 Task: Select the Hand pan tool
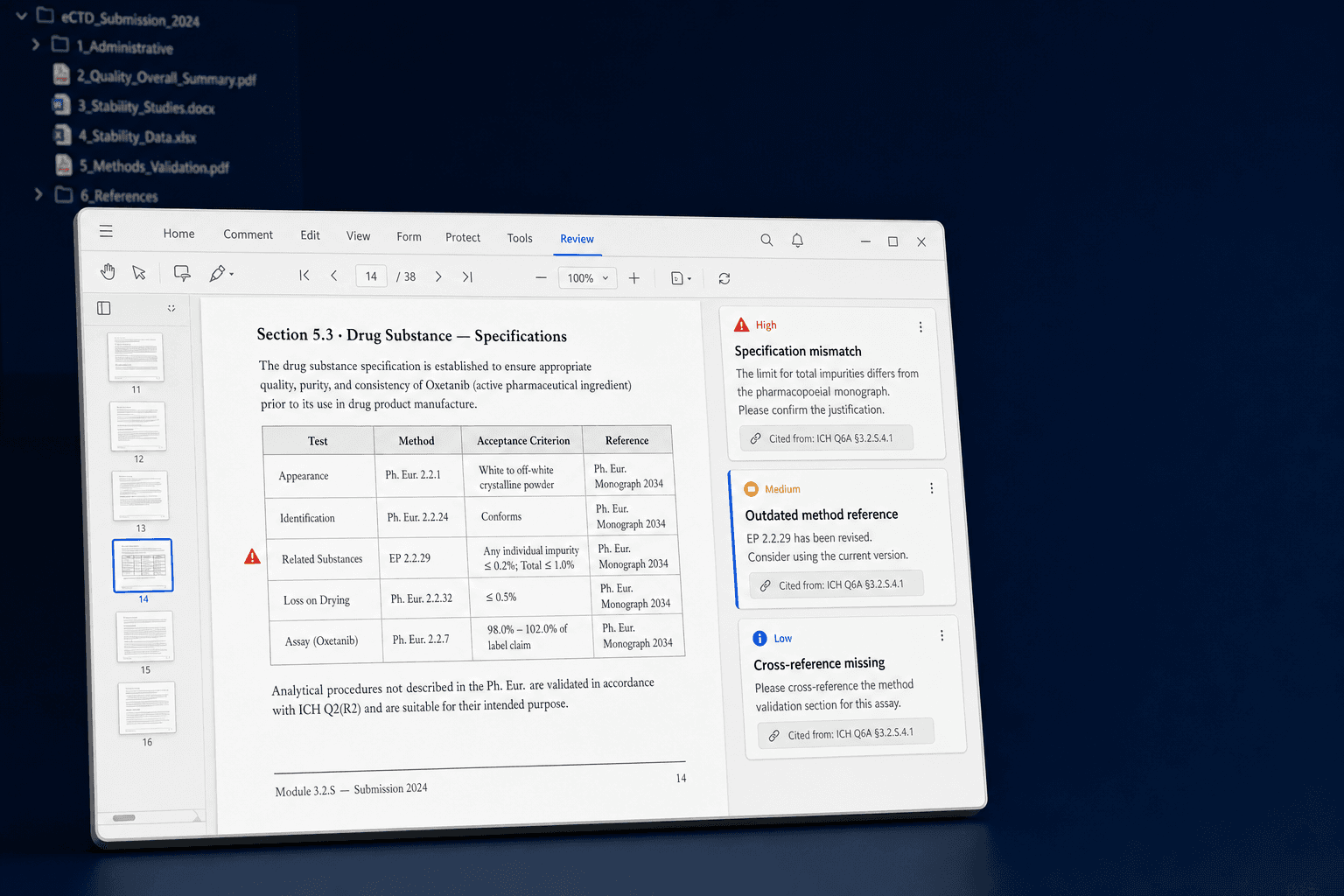point(108,272)
